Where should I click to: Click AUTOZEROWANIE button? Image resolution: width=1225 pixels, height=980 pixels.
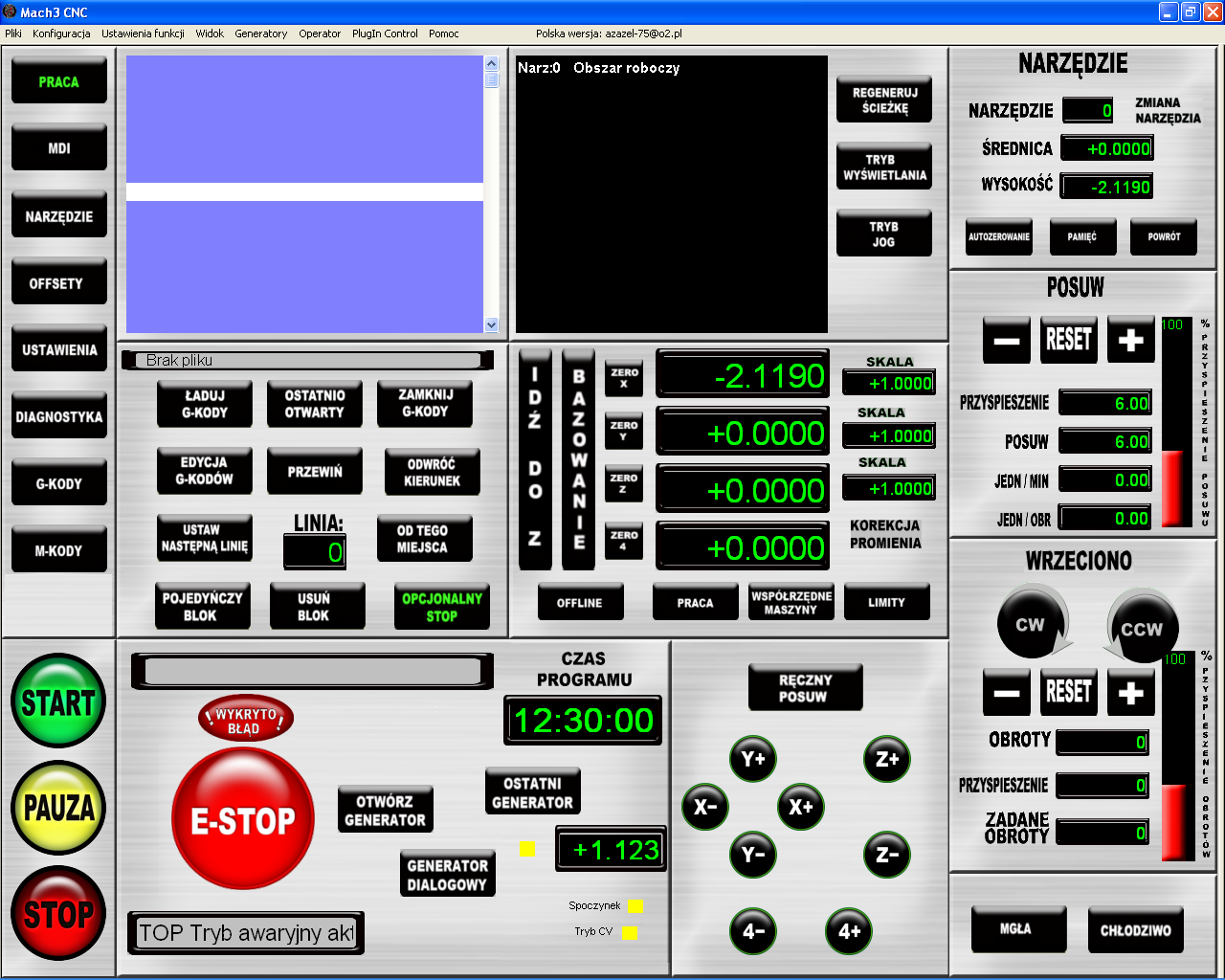coord(999,236)
